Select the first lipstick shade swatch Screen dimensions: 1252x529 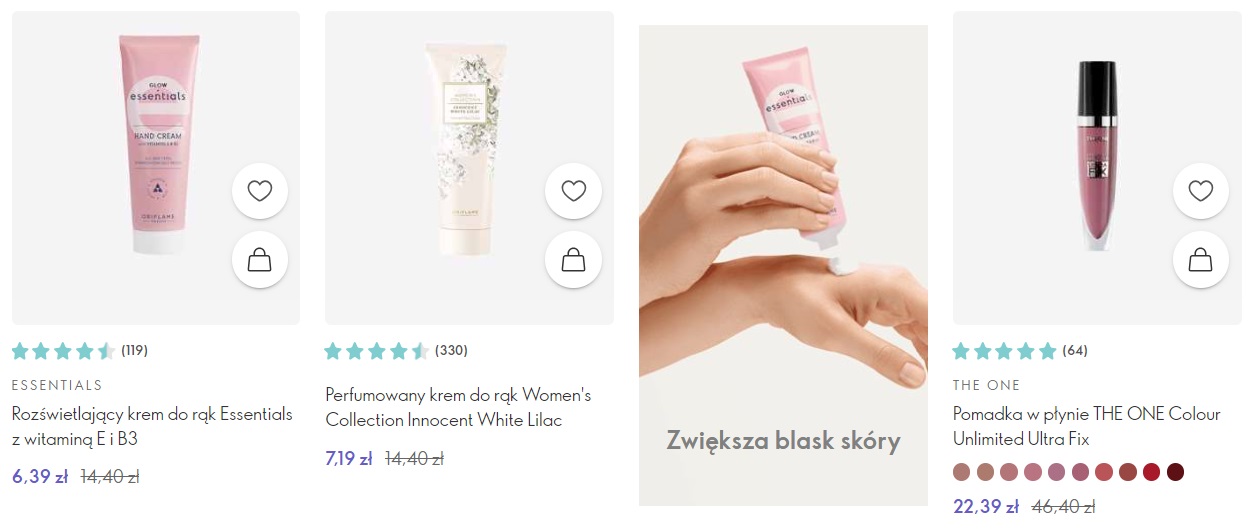click(x=962, y=472)
